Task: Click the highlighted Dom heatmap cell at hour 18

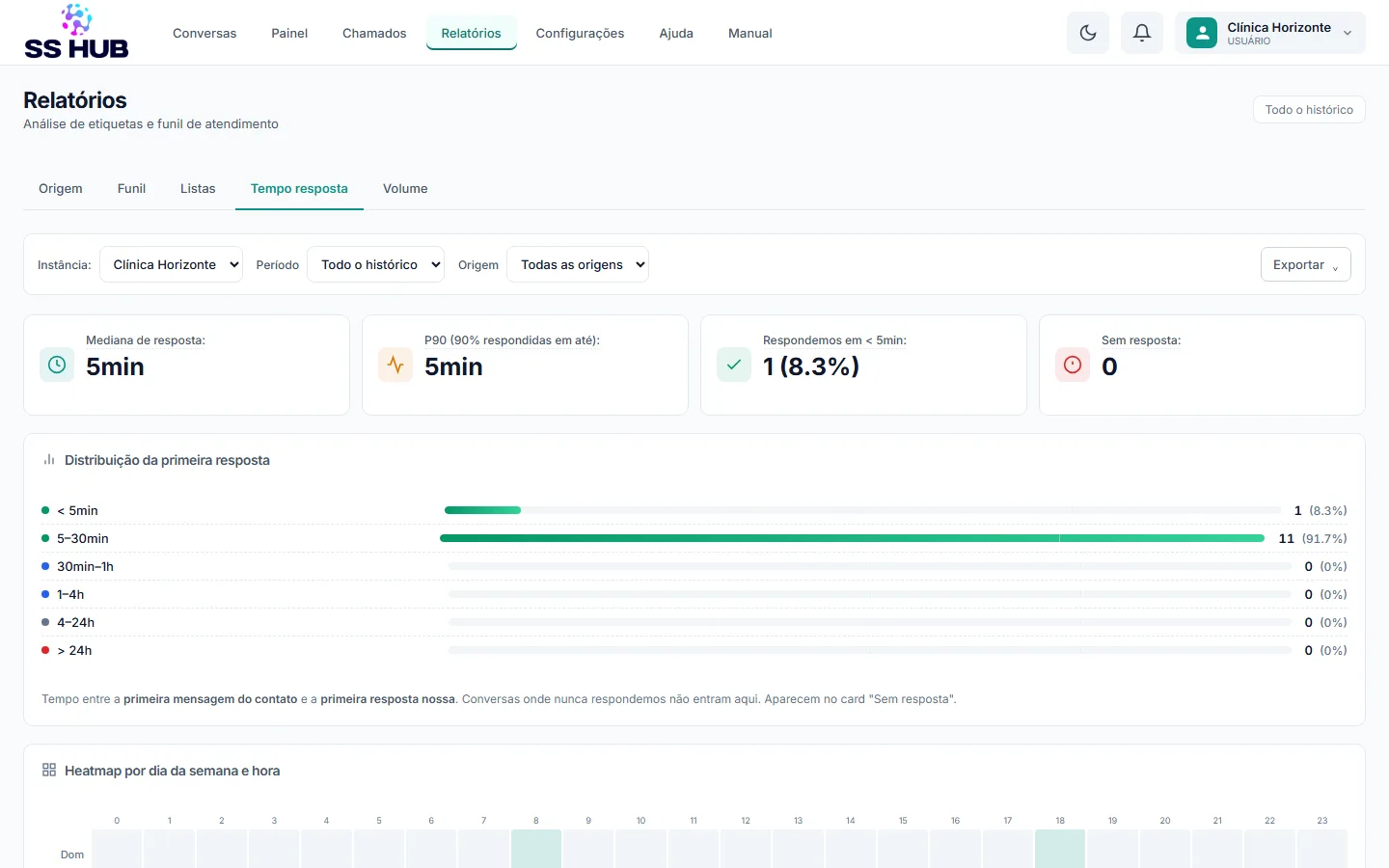Action: [x=1060, y=850]
